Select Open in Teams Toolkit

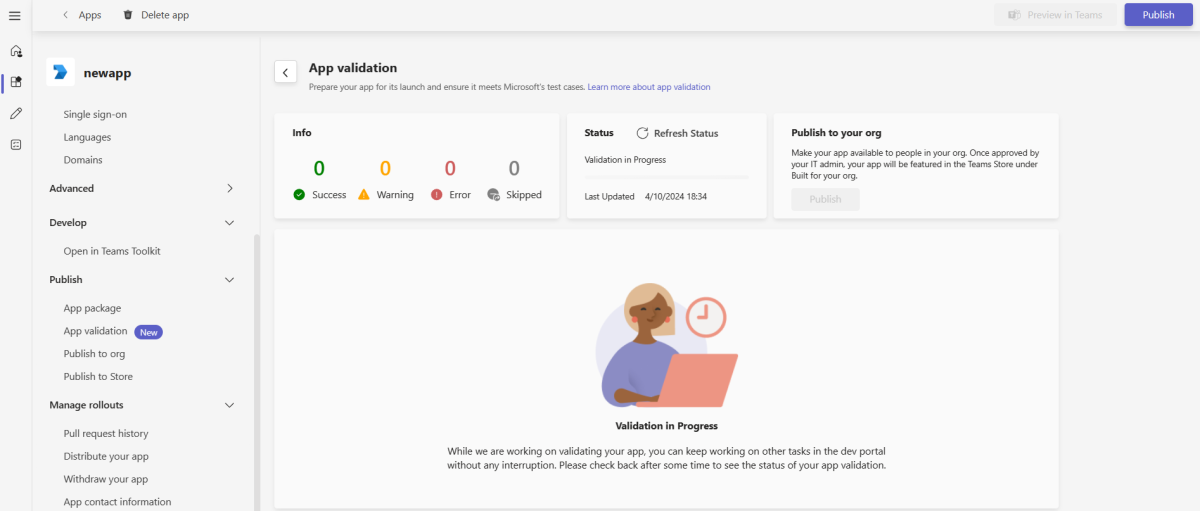tap(112, 251)
